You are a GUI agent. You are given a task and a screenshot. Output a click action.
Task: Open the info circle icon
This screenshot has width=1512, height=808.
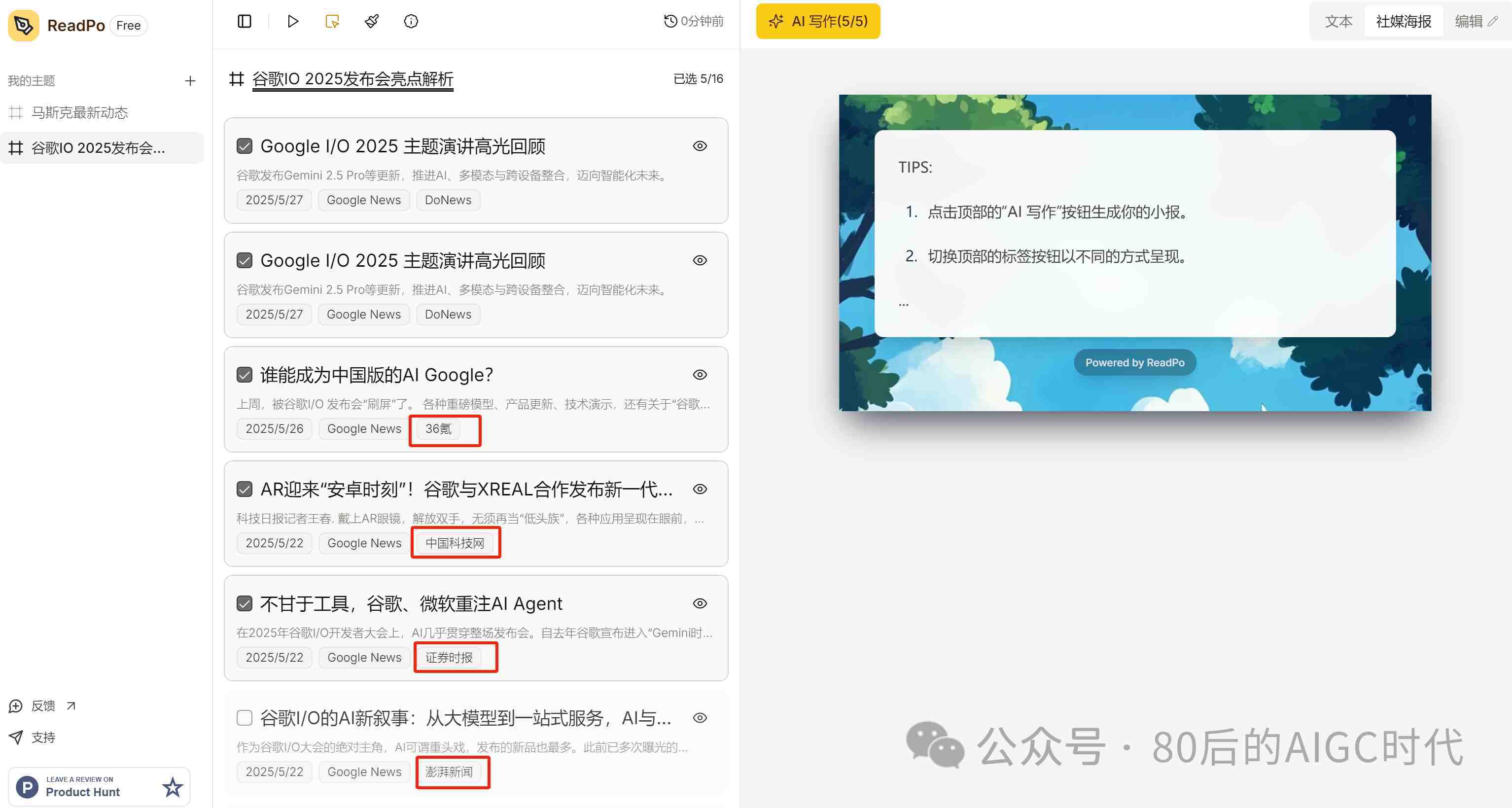(x=411, y=22)
